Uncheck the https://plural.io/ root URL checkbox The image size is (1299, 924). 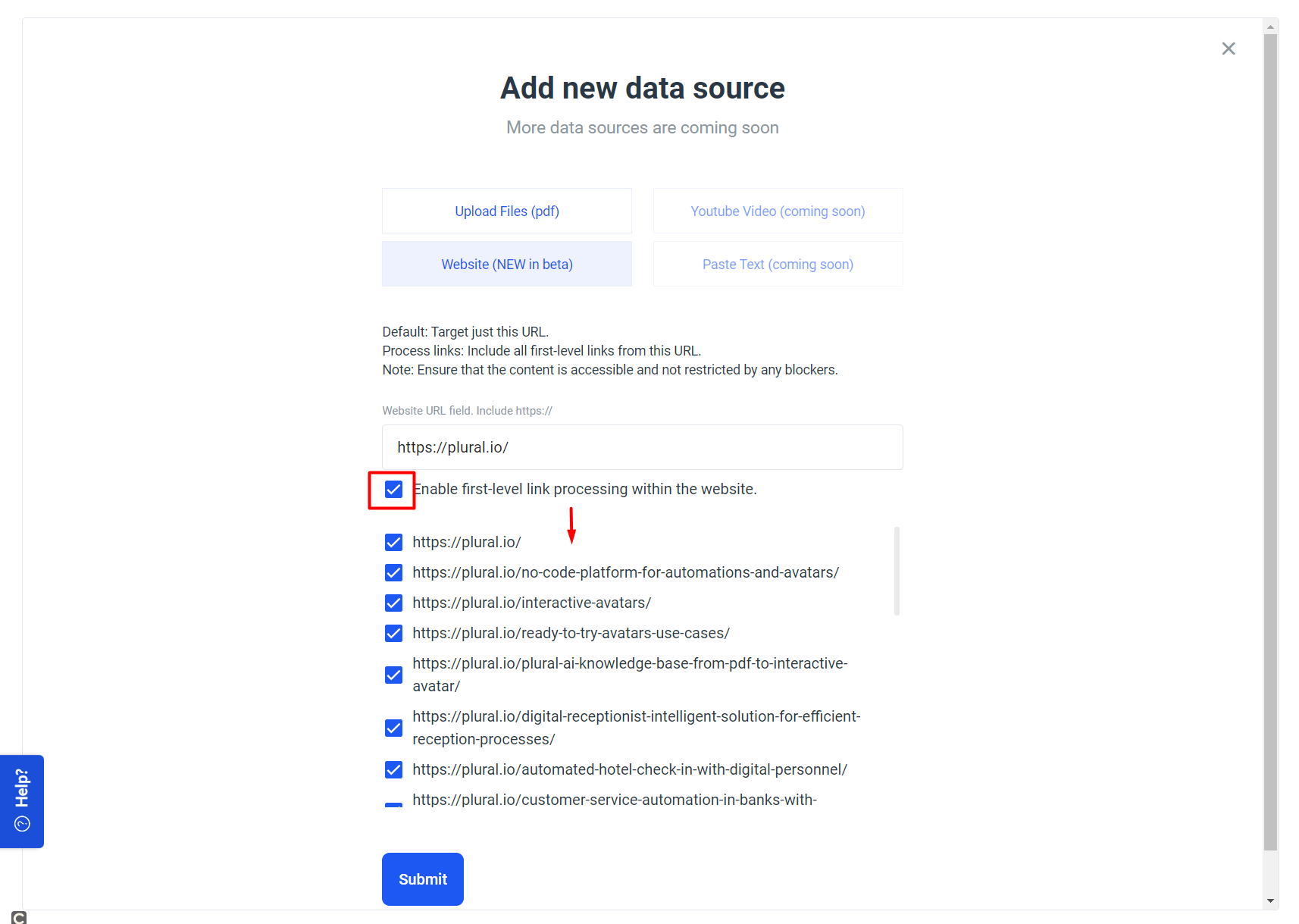tap(393, 543)
